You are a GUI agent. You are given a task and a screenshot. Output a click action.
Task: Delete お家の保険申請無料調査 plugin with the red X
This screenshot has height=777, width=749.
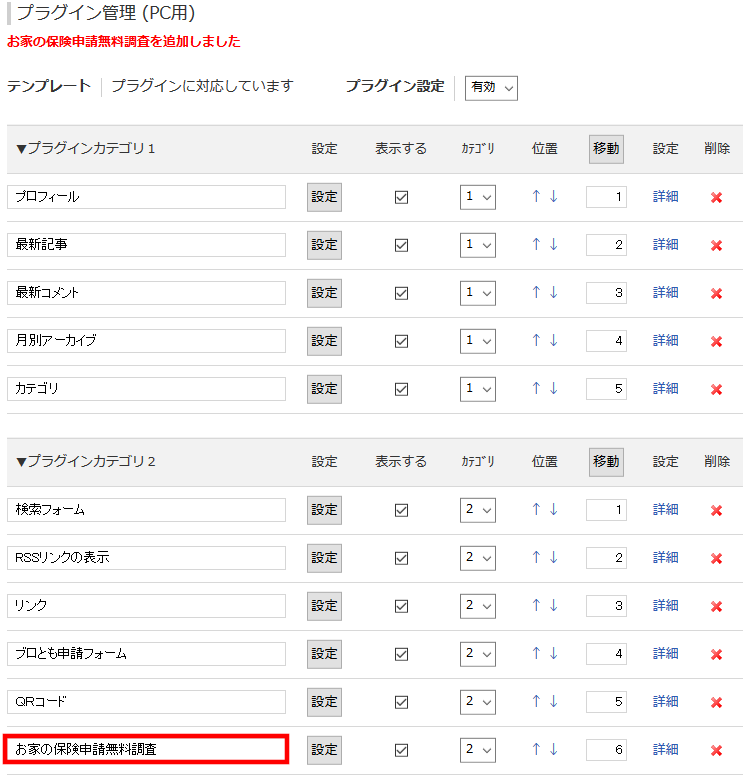[x=716, y=751]
